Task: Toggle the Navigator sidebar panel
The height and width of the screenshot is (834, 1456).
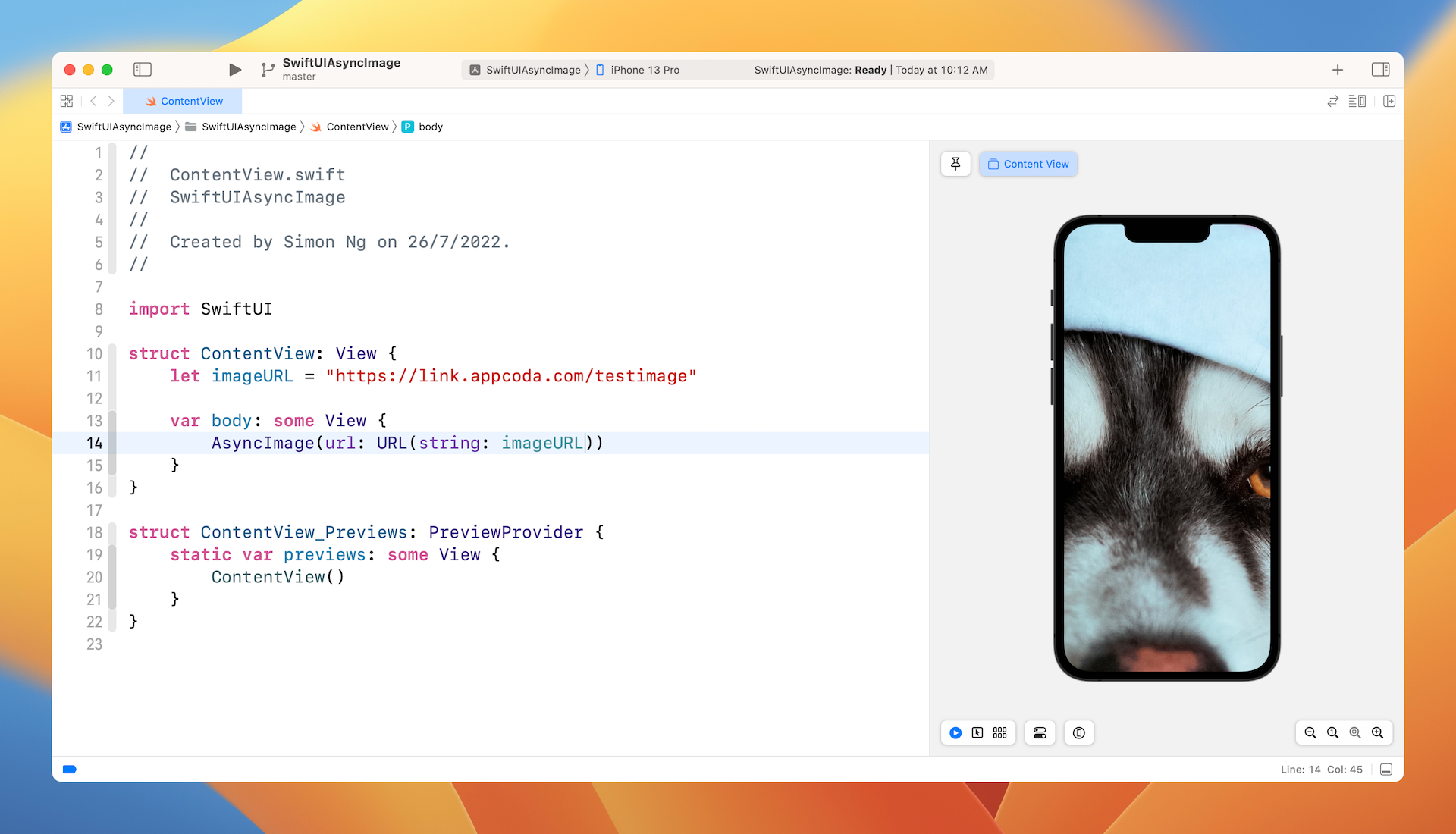Action: [143, 70]
